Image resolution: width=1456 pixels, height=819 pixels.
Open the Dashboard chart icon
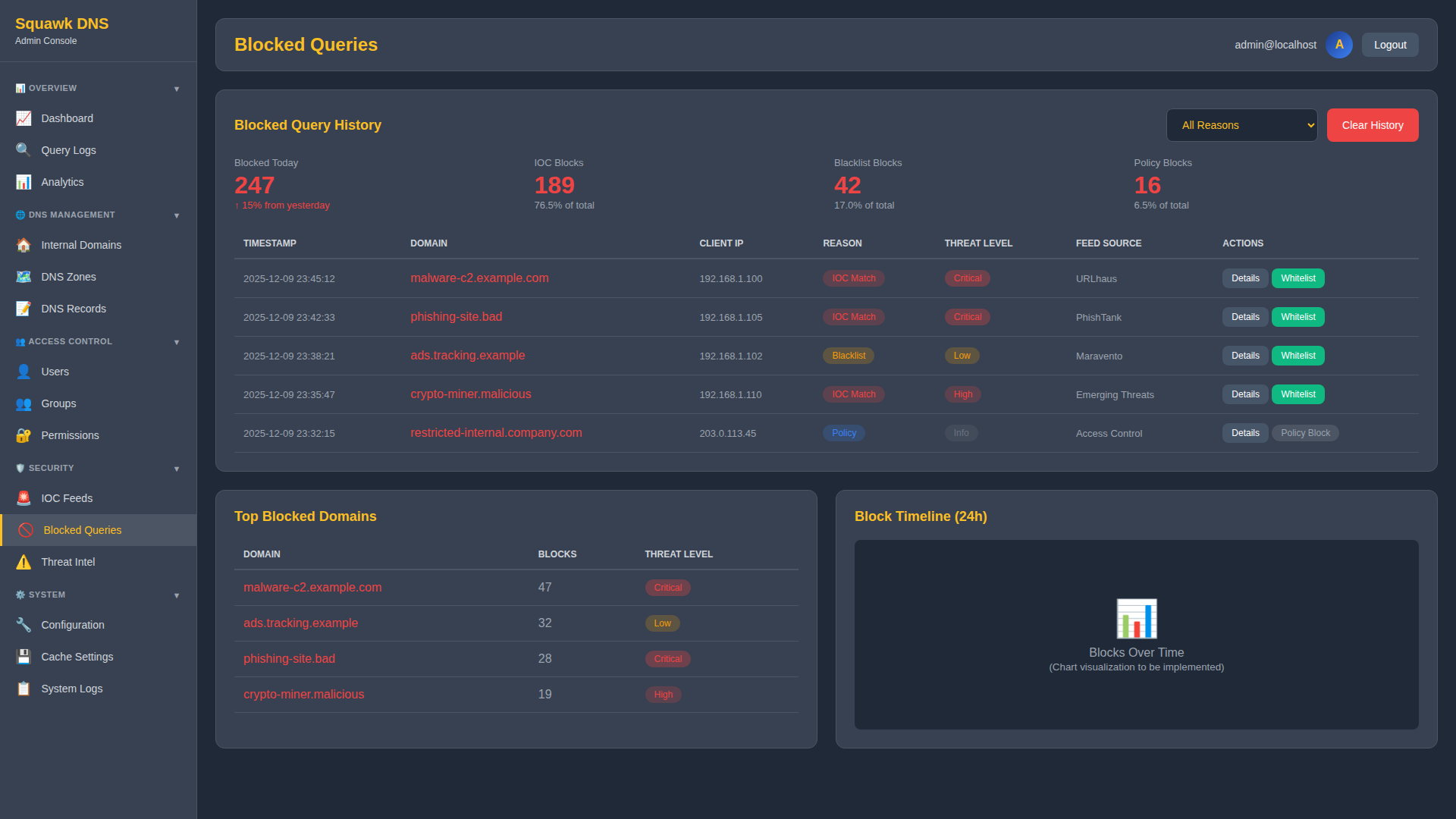tap(24, 118)
